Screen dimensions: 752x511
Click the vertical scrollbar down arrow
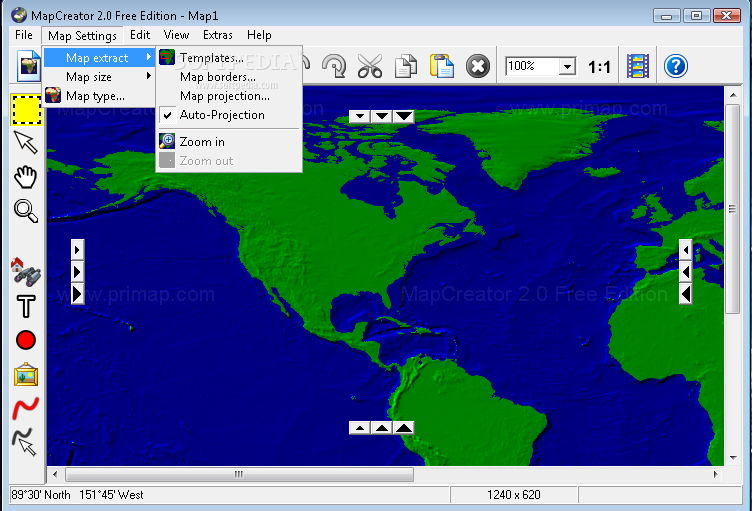pos(733,458)
